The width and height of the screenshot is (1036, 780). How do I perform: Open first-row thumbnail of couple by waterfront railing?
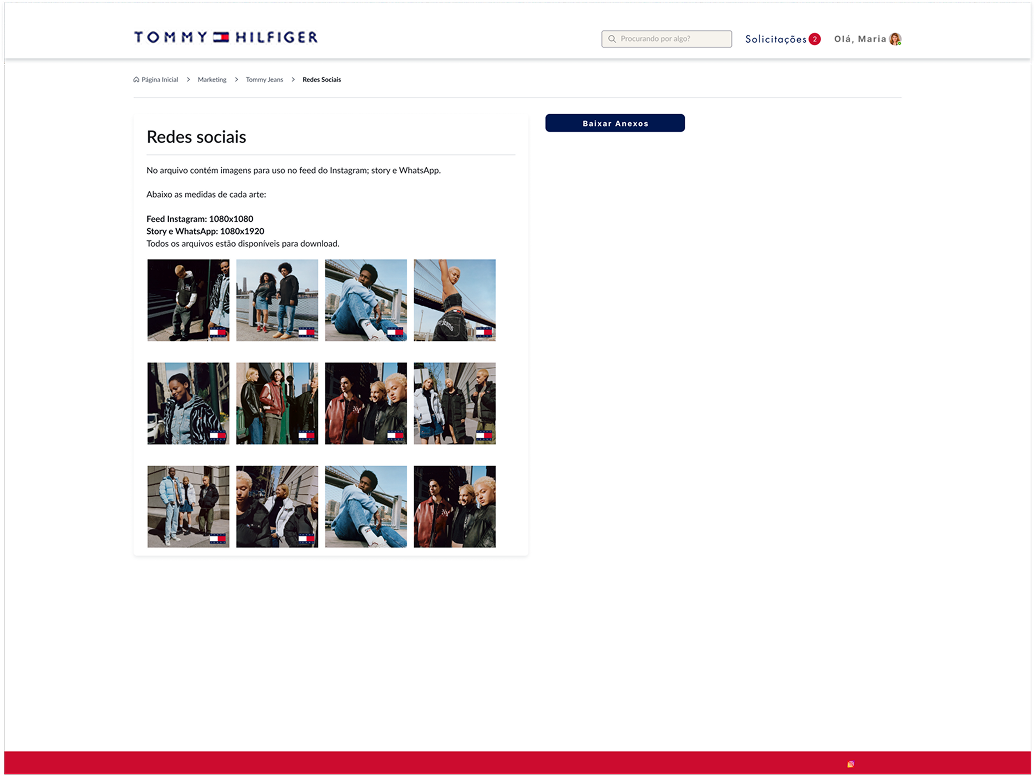(x=277, y=300)
